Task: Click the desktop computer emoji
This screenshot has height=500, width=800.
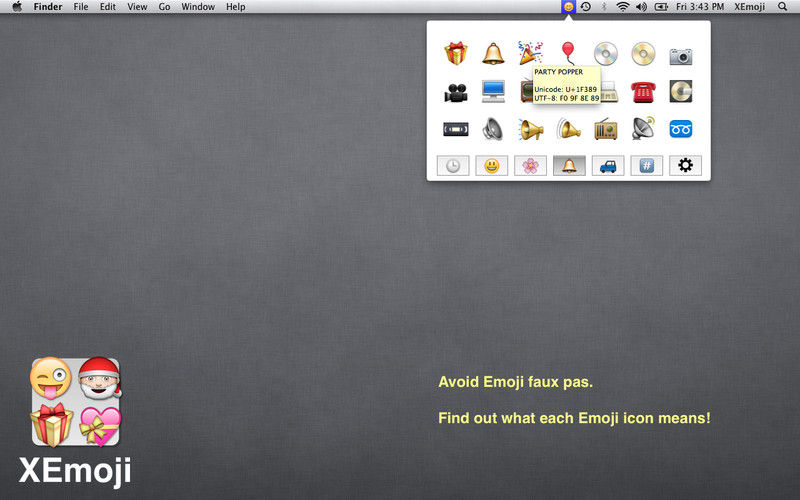Action: pyautogui.click(x=493, y=92)
